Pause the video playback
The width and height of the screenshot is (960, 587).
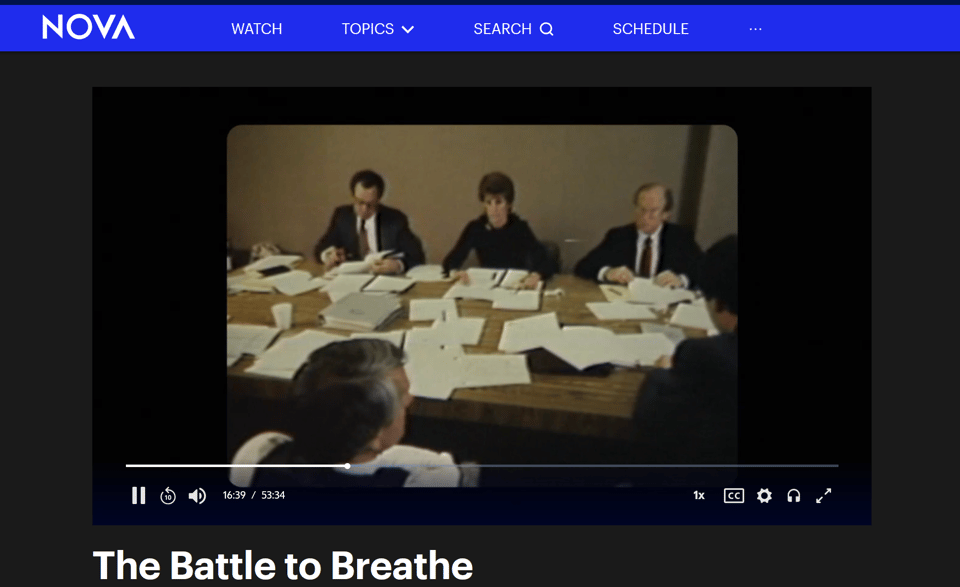click(x=138, y=495)
